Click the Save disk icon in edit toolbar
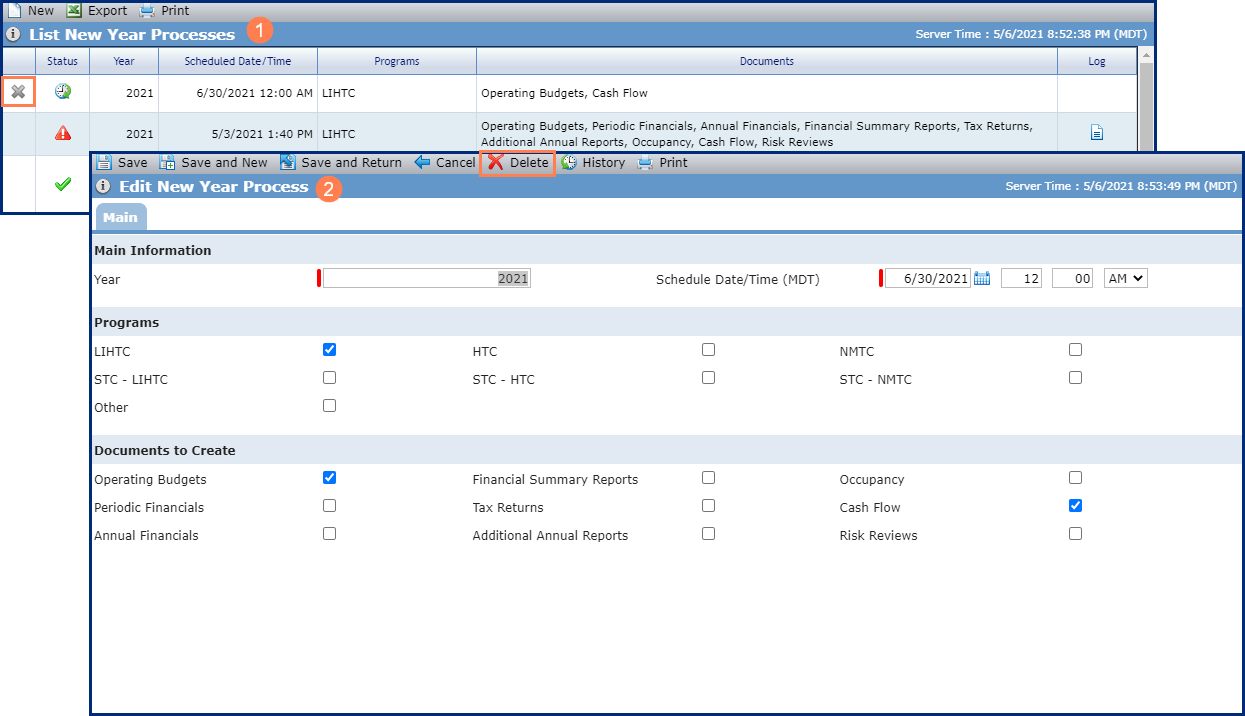The image size is (1245, 716). [103, 162]
